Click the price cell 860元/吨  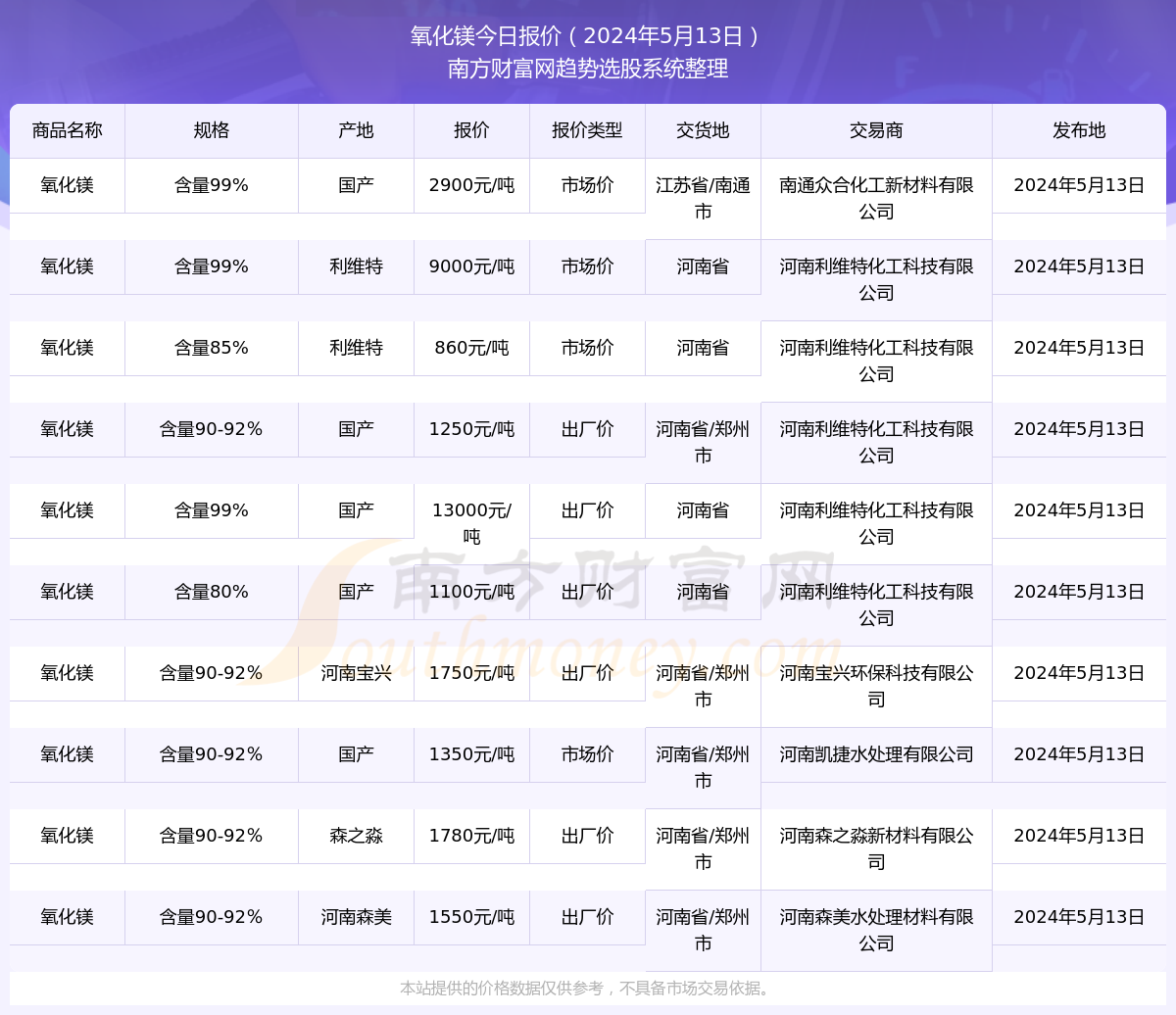point(471,348)
